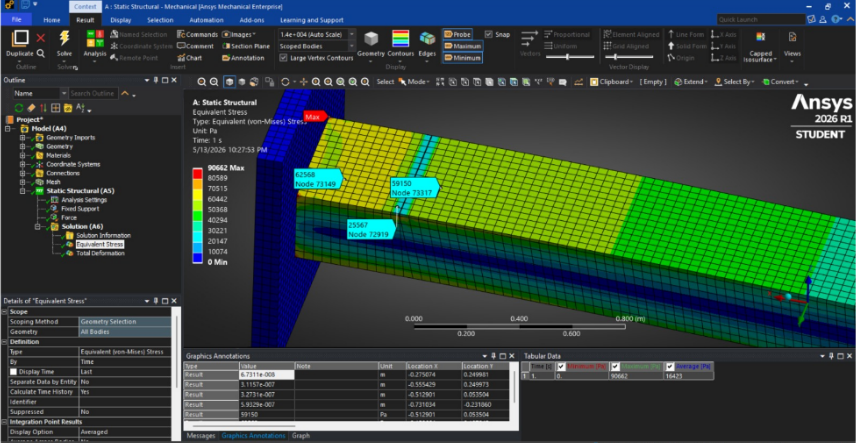This screenshot has height=443, width=857.
Task: Click the Duplicate outline icon
Action: click(20, 39)
